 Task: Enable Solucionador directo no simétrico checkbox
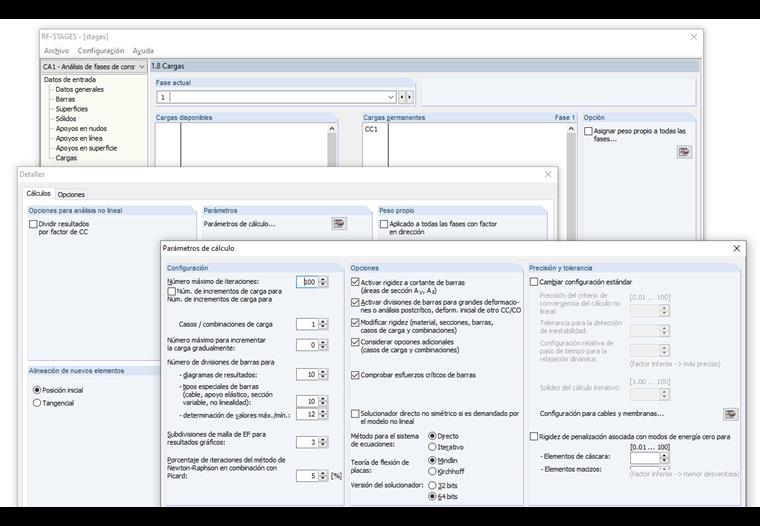point(355,414)
